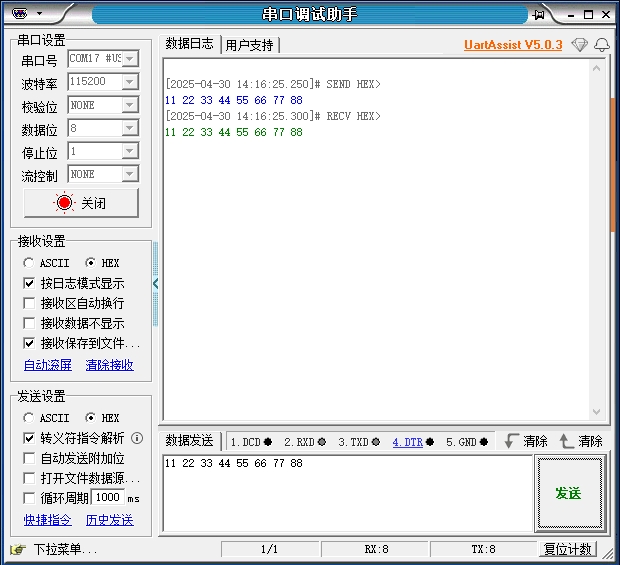Select HEX in 接收设置
Viewport: 620px width, 565px height.
click(102, 263)
